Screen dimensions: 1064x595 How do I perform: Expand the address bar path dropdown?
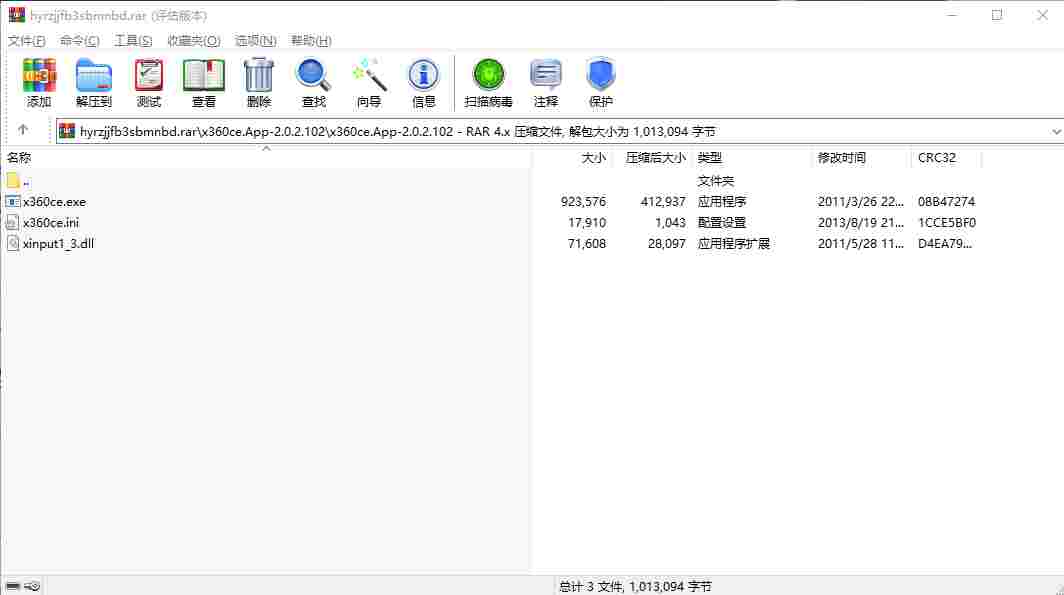[x=1056, y=132]
